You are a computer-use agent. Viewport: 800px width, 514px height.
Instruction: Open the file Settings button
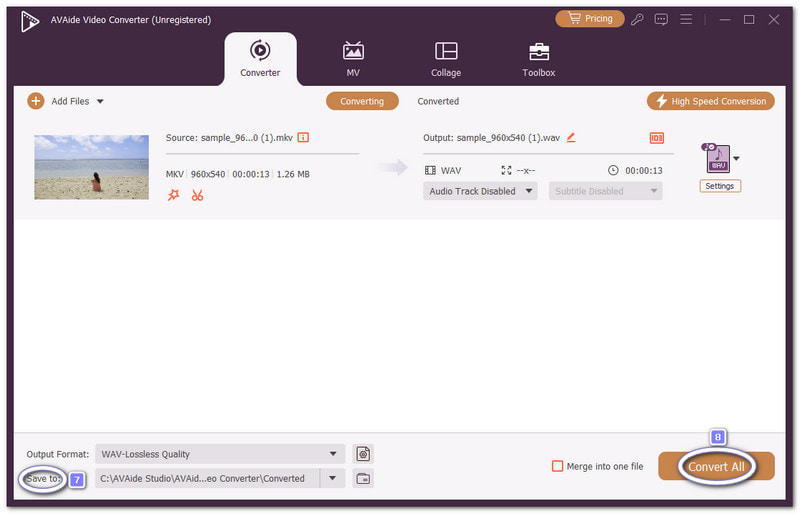[720, 186]
